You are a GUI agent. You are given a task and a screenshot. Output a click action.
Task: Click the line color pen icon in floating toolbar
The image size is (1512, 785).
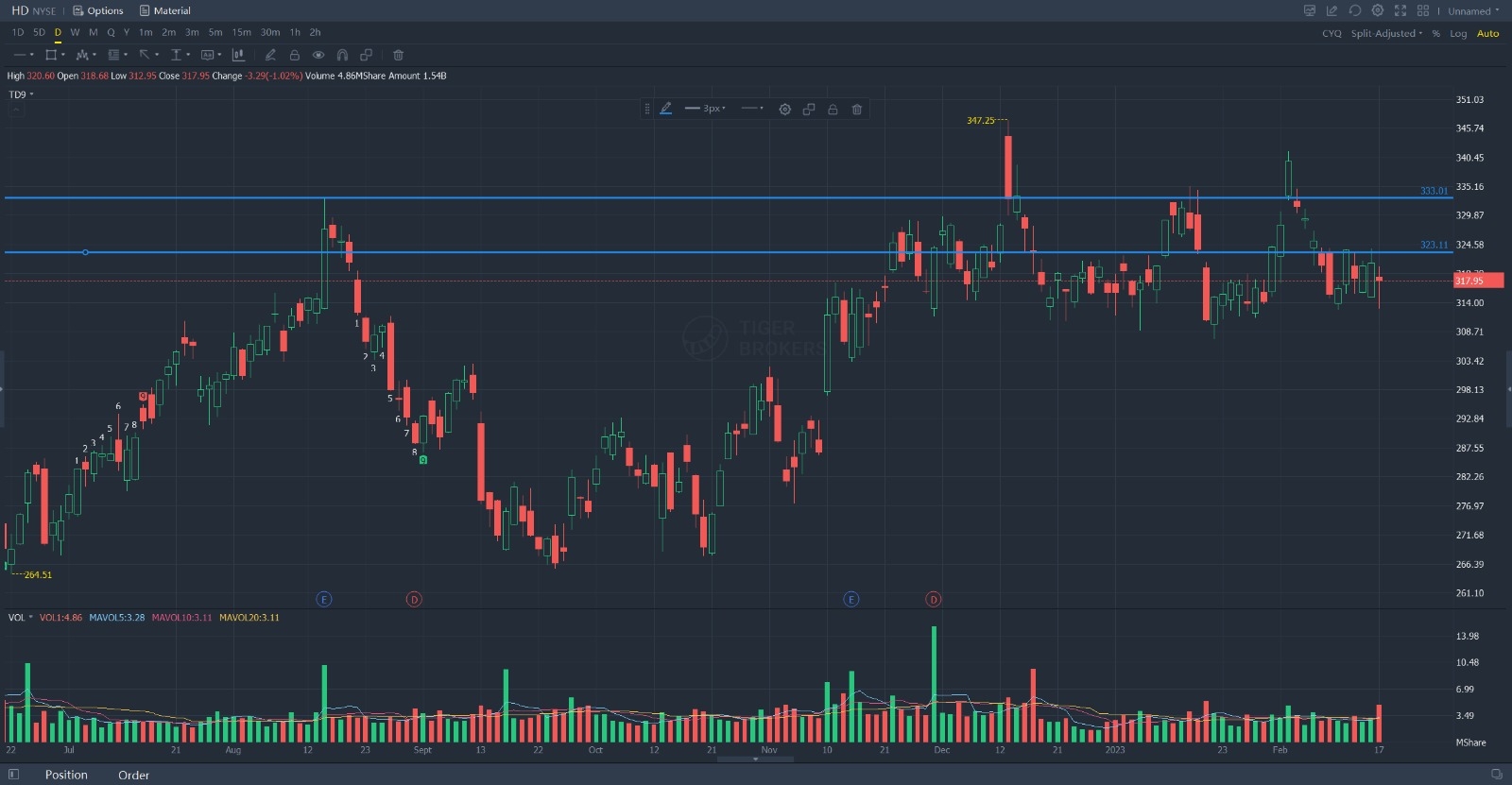(666, 109)
